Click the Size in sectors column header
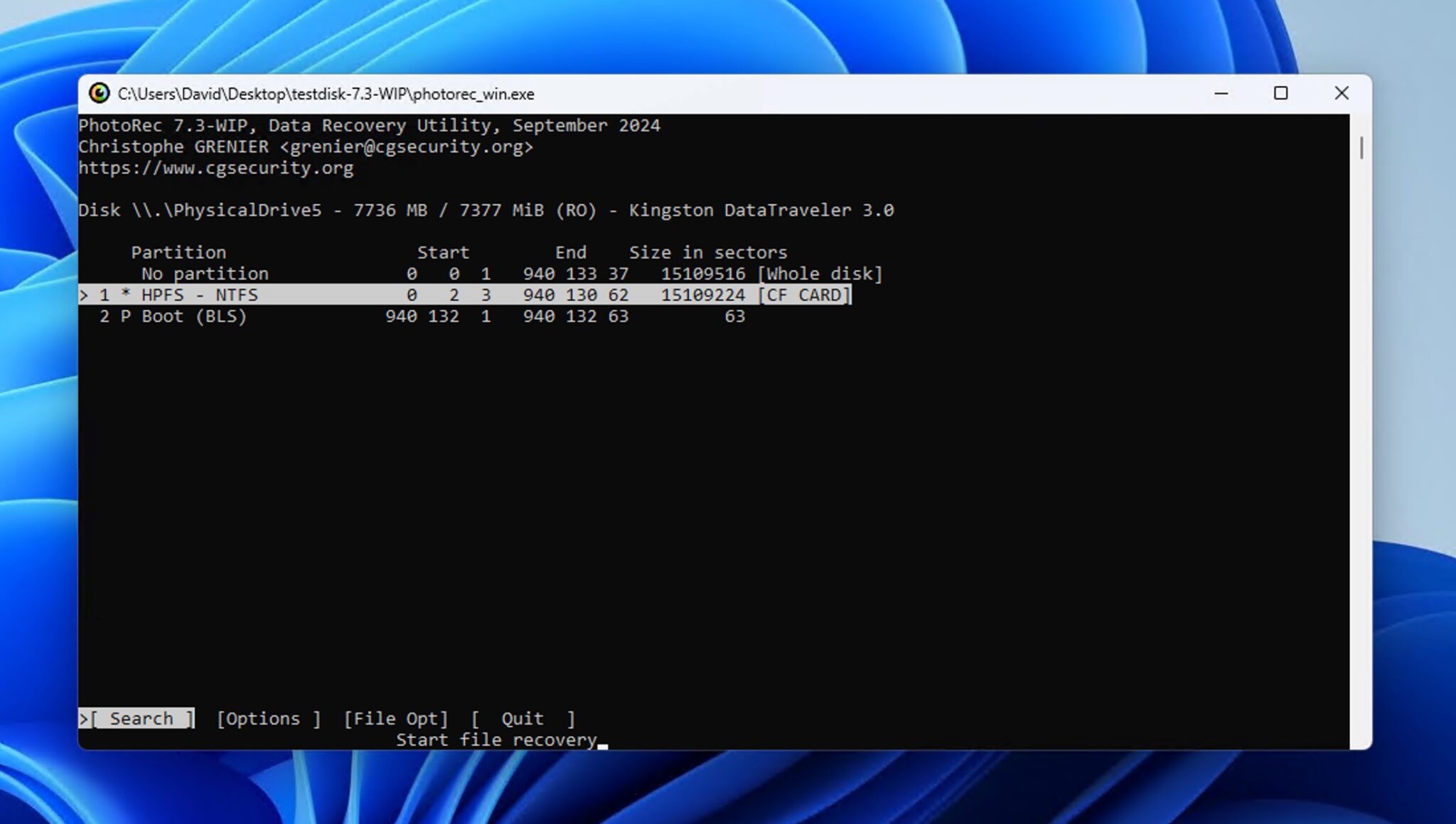The height and width of the screenshot is (824, 1456). pos(708,252)
